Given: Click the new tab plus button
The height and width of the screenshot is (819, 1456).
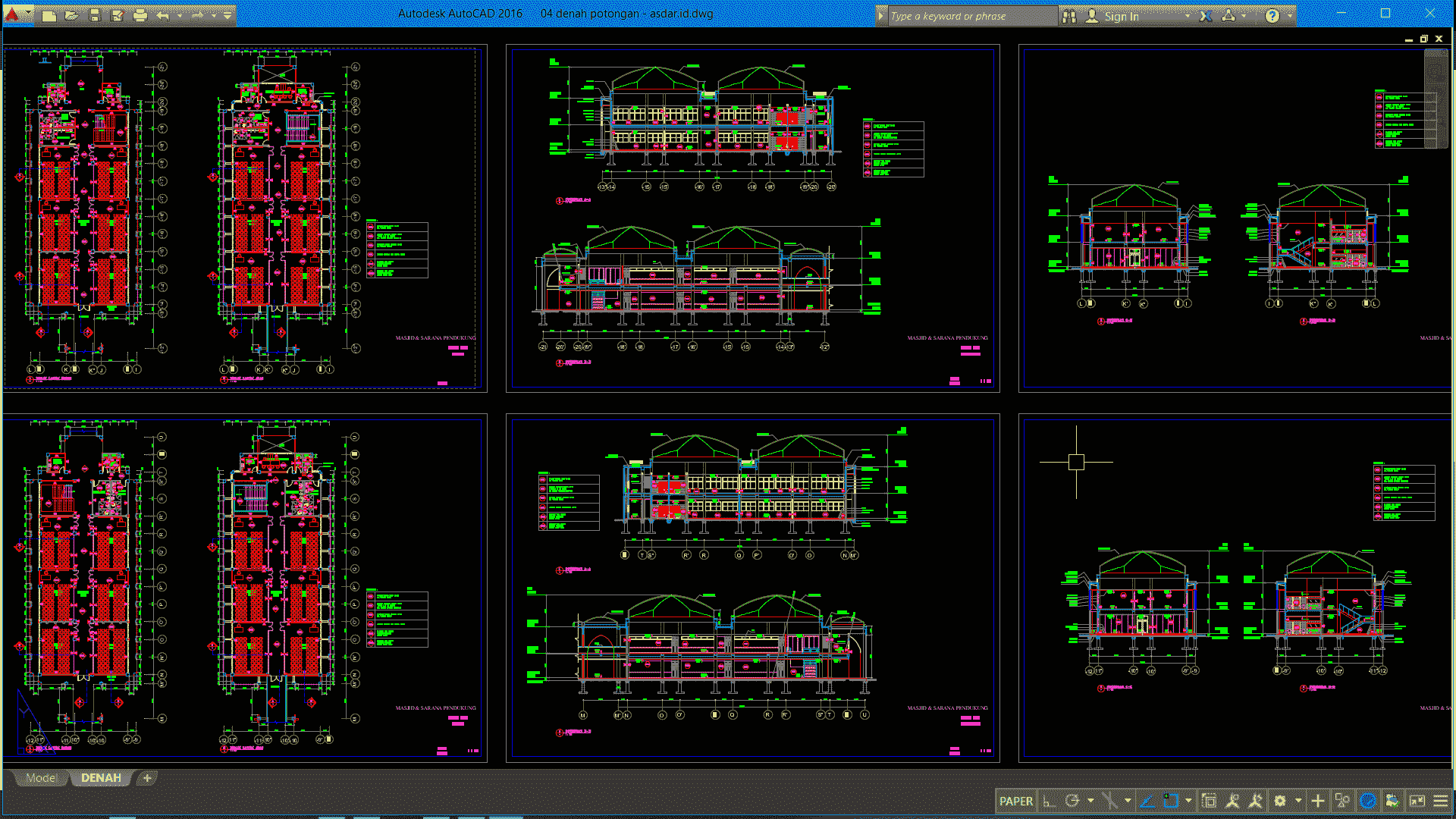Looking at the screenshot, I should (x=147, y=778).
